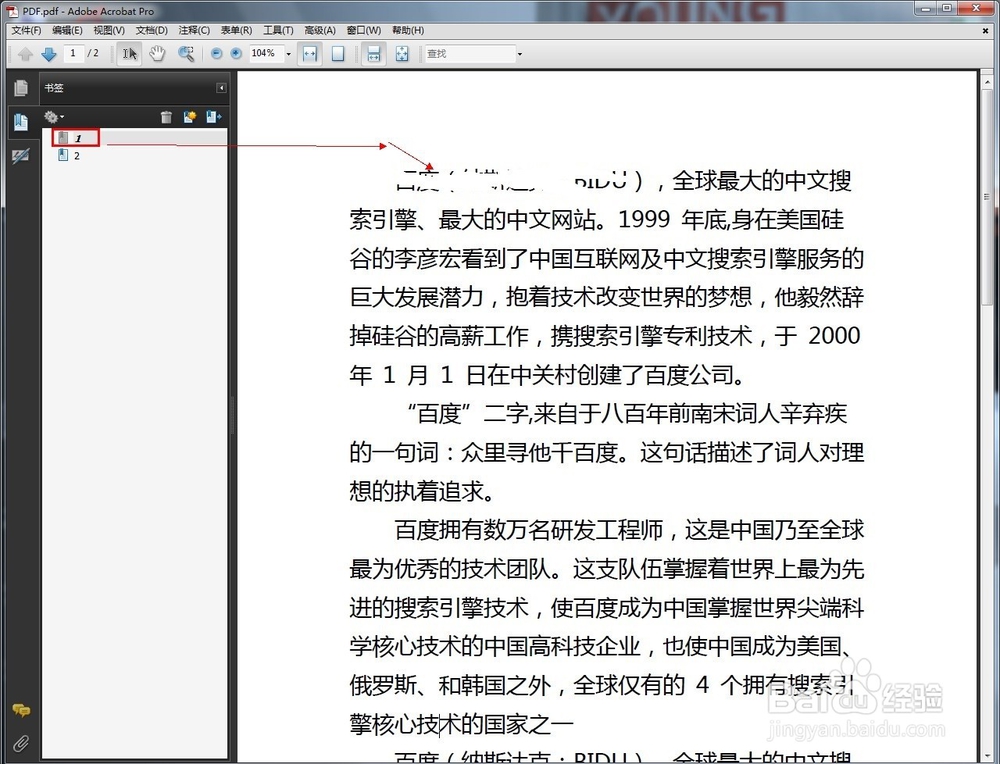Screen dimensions: 1000x764
Task: Close the document with menu-bar X
Action: point(985,30)
